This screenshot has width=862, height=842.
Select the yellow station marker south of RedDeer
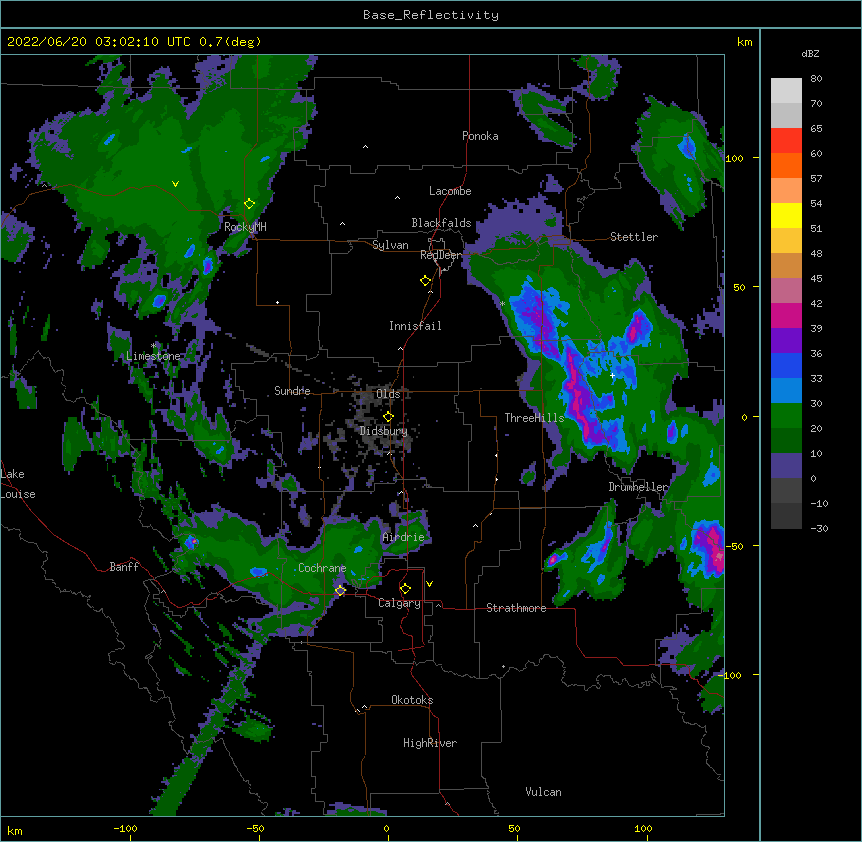tap(426, 281)
